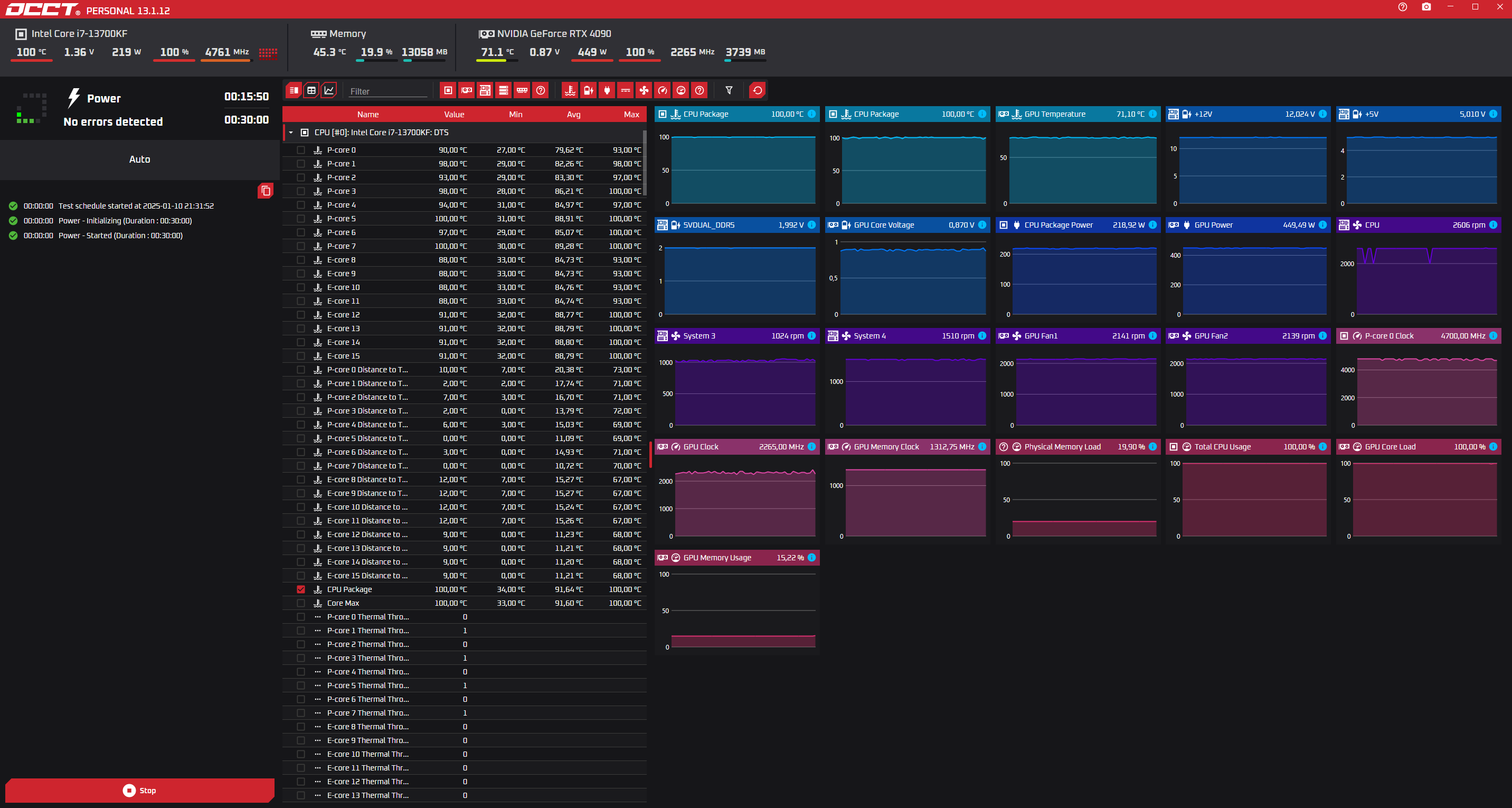1512x808 pixels.
Task: Collapse the CPU [#0] Intel Core i7-13700KF group
Action: tap(290, 133)
